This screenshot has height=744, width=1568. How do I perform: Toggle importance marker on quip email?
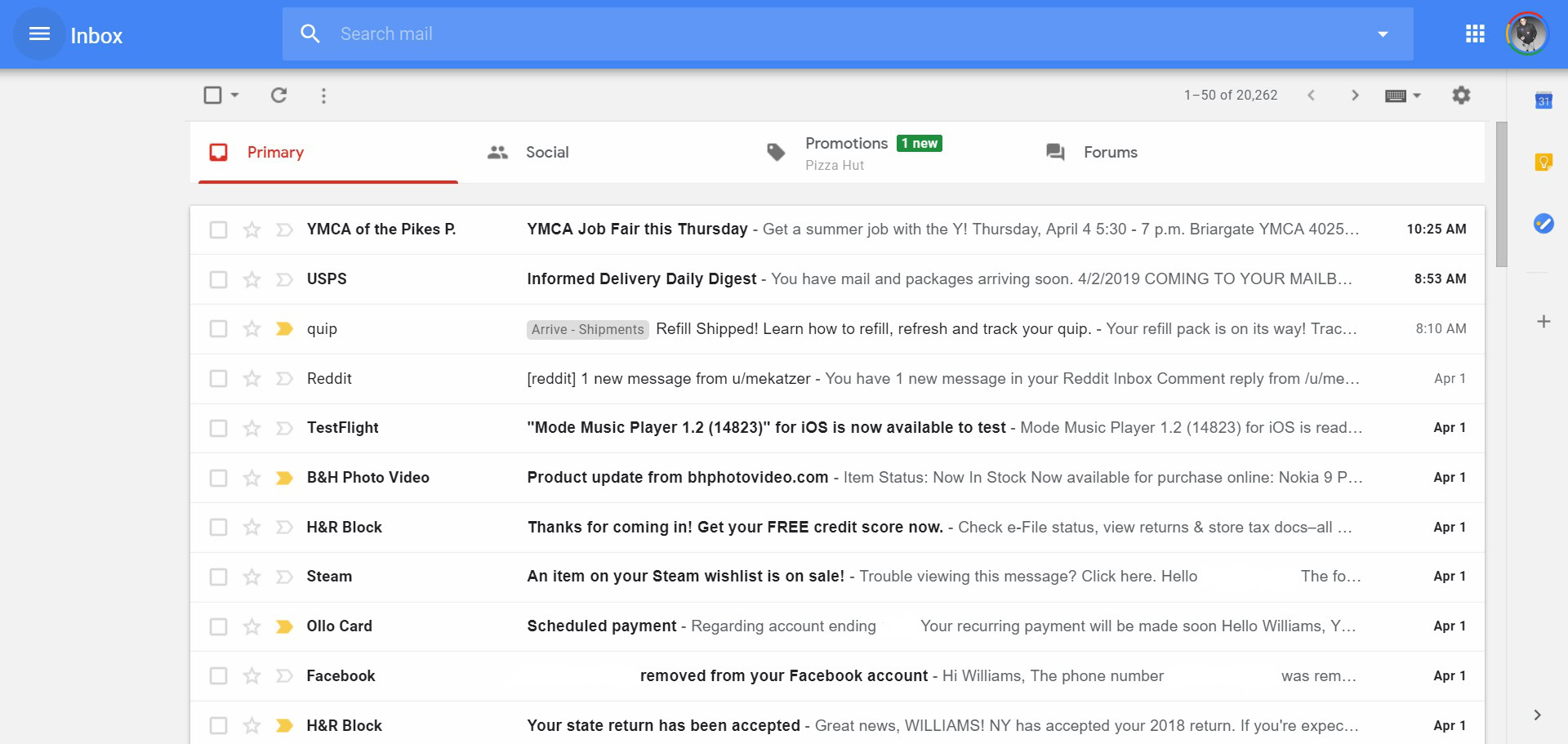[x=284, y=329]
